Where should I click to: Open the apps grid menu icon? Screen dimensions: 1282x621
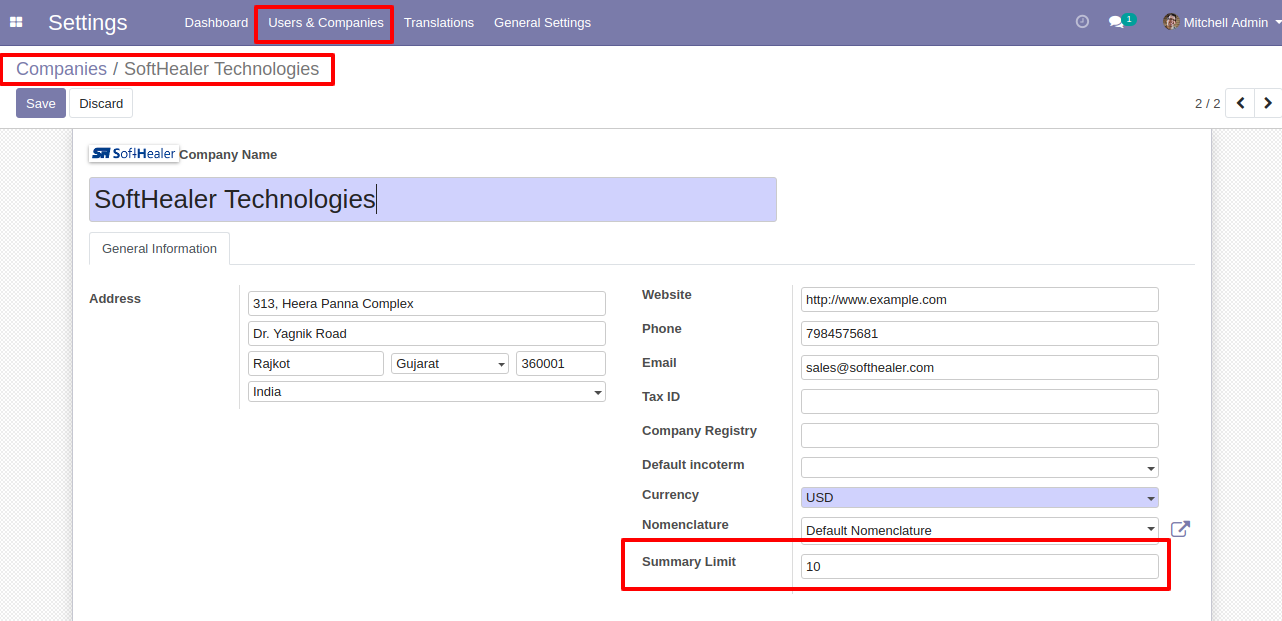click(16, 22)
